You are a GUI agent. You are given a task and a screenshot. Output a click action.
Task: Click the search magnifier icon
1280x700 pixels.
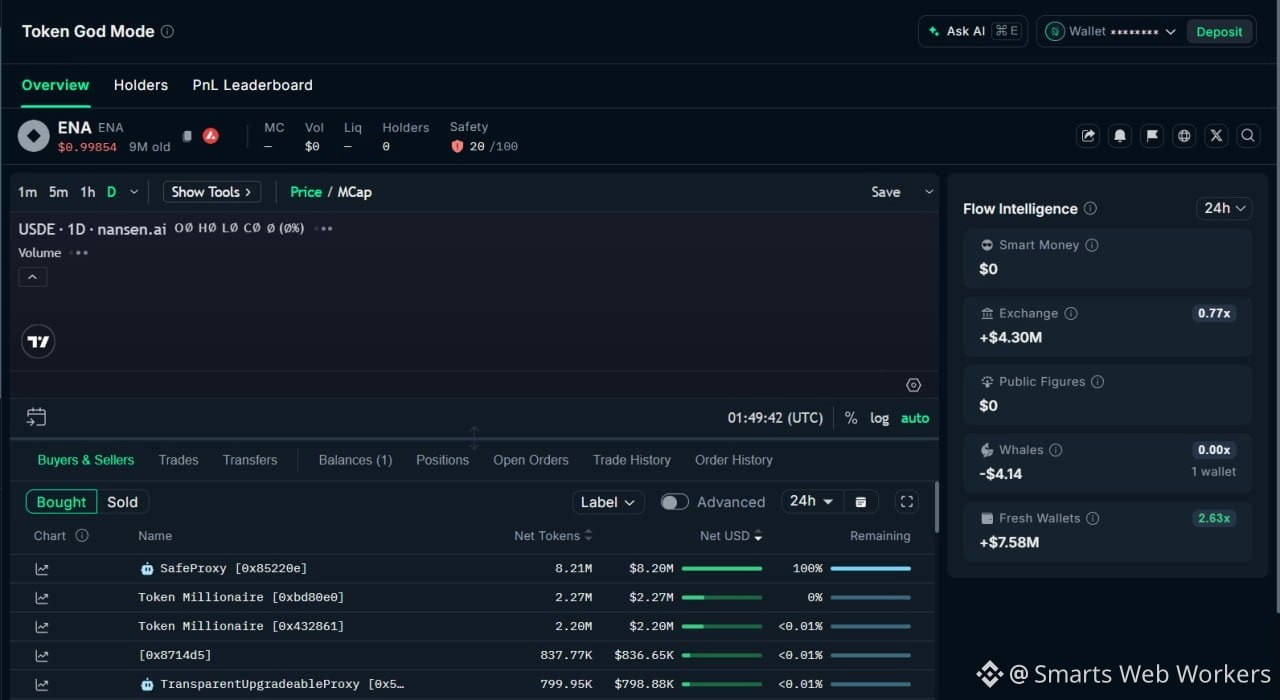tap(1248, 136)
